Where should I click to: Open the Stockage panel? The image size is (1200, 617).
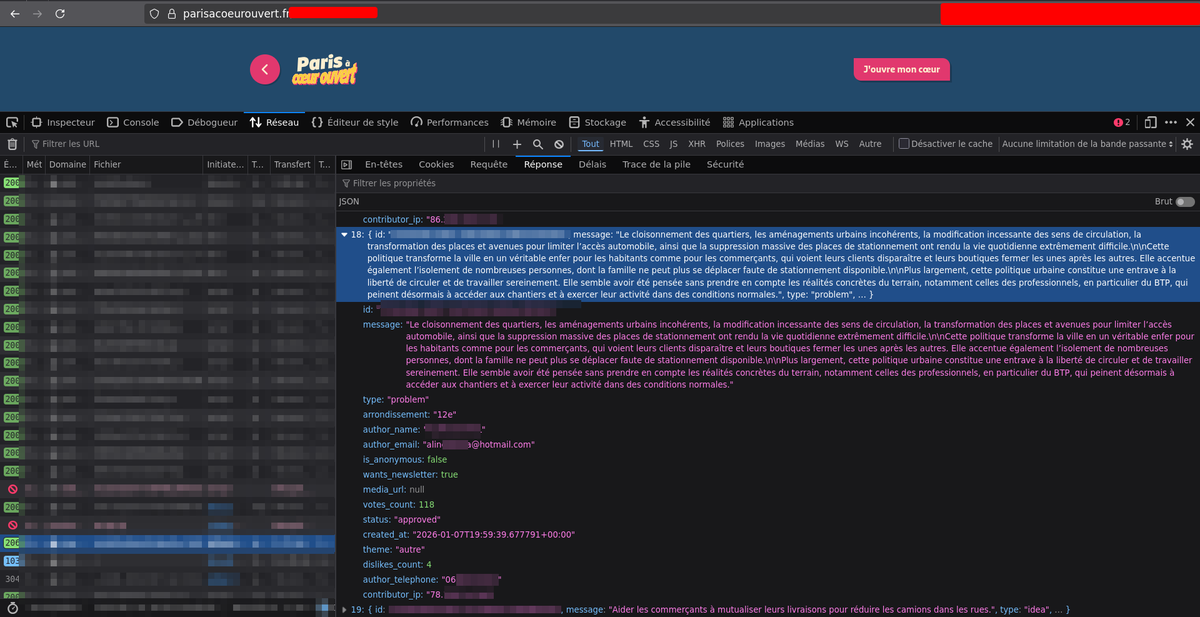tap(597, 122)
